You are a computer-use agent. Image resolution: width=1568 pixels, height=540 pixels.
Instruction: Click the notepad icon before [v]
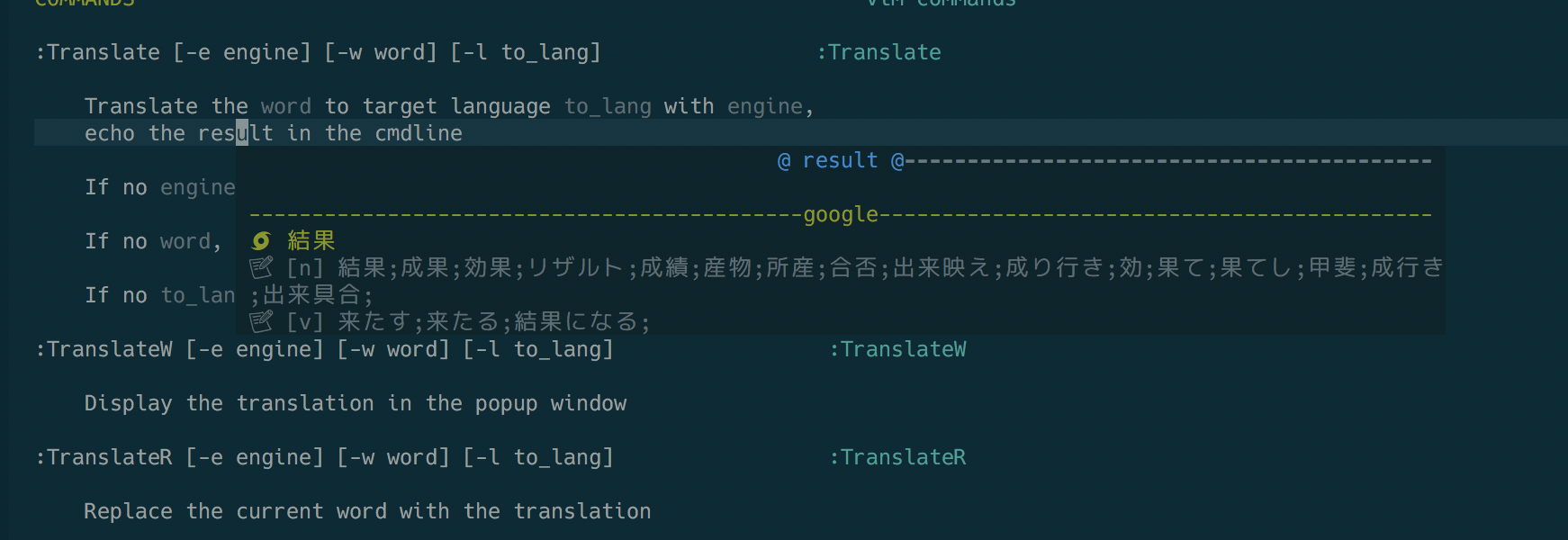tap(261, 321)
